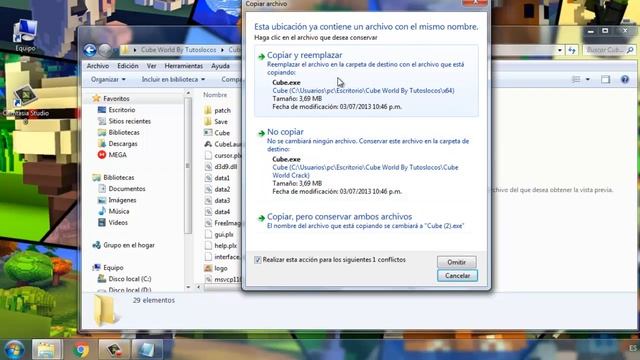Select the help.plx file
This screenshot has width=640, height=360.
(x=225, y=246)
